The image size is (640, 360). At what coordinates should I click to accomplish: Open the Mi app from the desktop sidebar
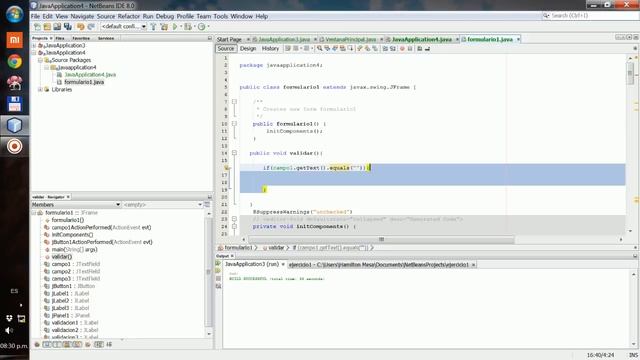14,40
